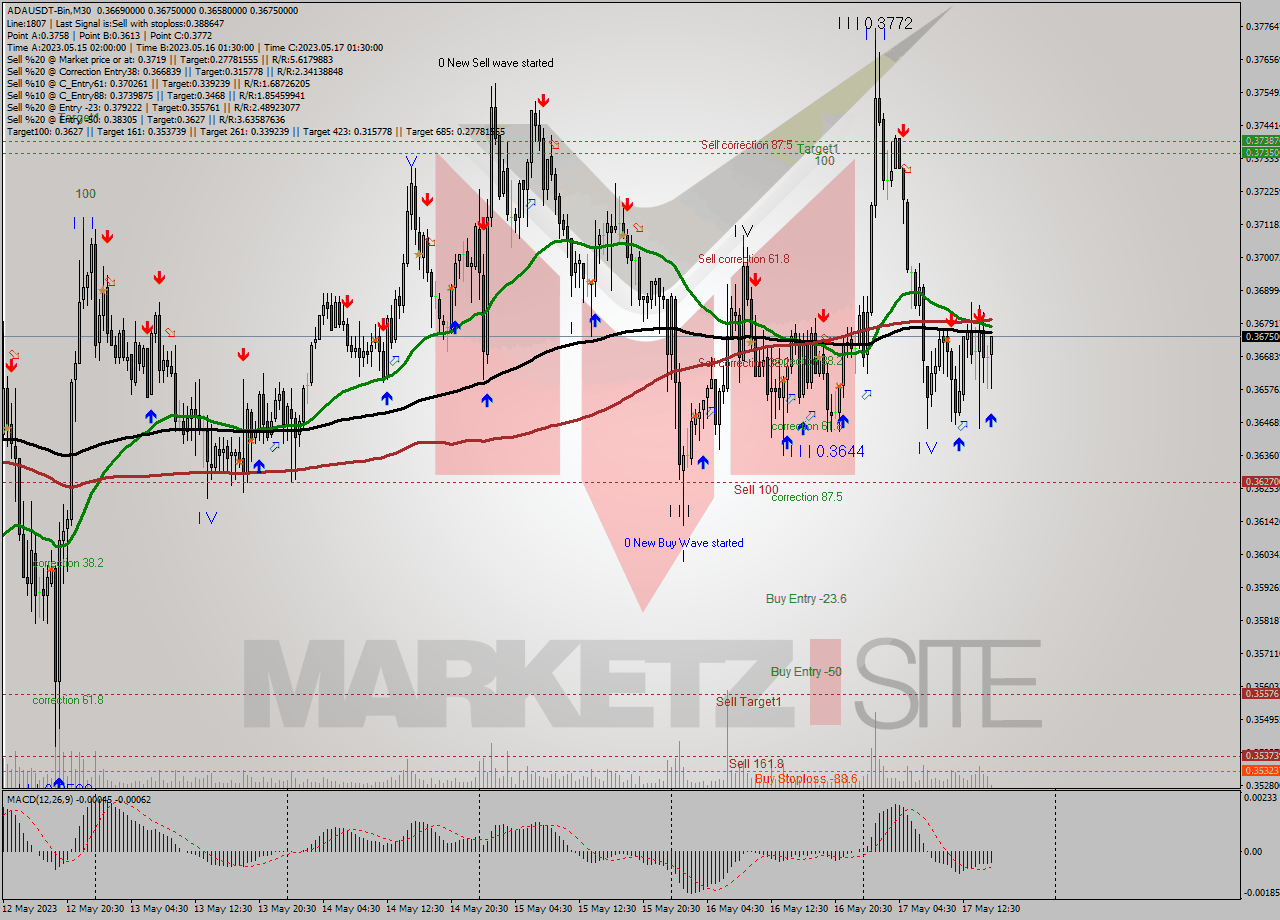Click the '16 May 12:30' time label
The width and height of the screenshot is (1280, 920).
pyautogui.click(x=799, y=909)
